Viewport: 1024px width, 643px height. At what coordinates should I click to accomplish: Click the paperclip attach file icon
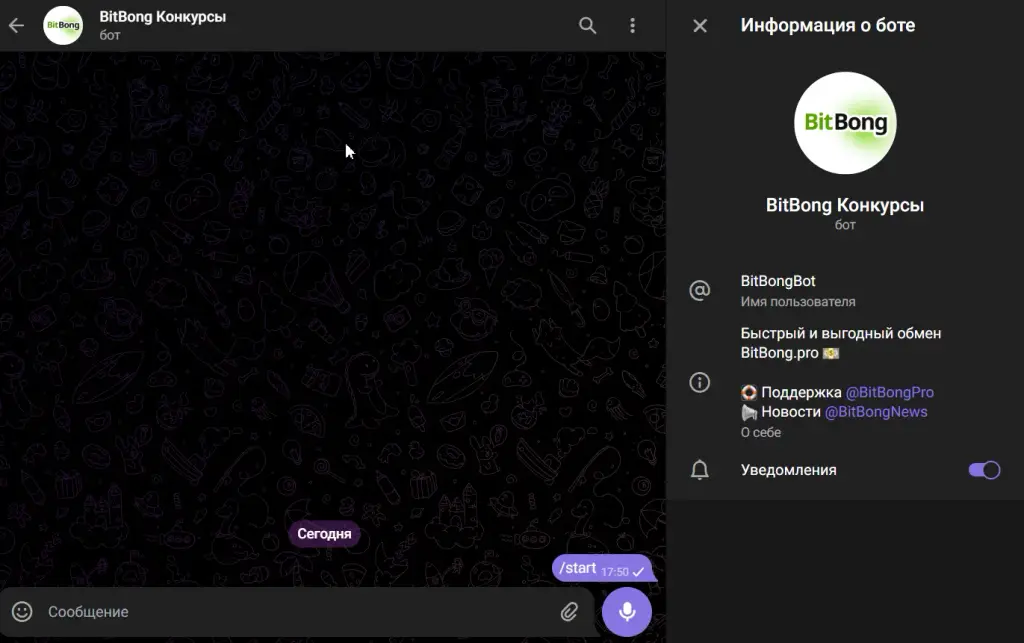point(569,612)
